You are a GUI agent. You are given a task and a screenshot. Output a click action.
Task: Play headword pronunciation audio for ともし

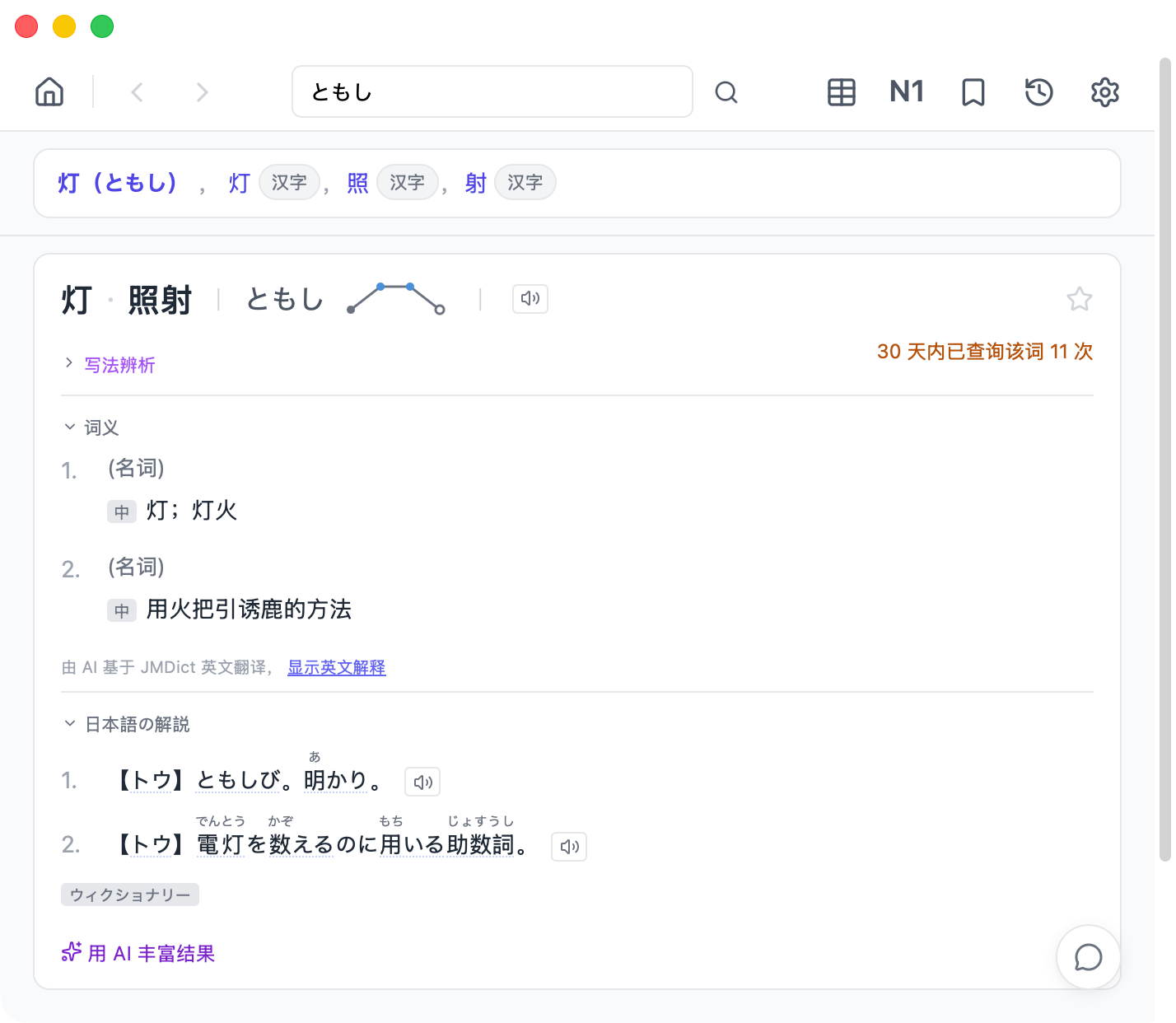pos(530,298)
